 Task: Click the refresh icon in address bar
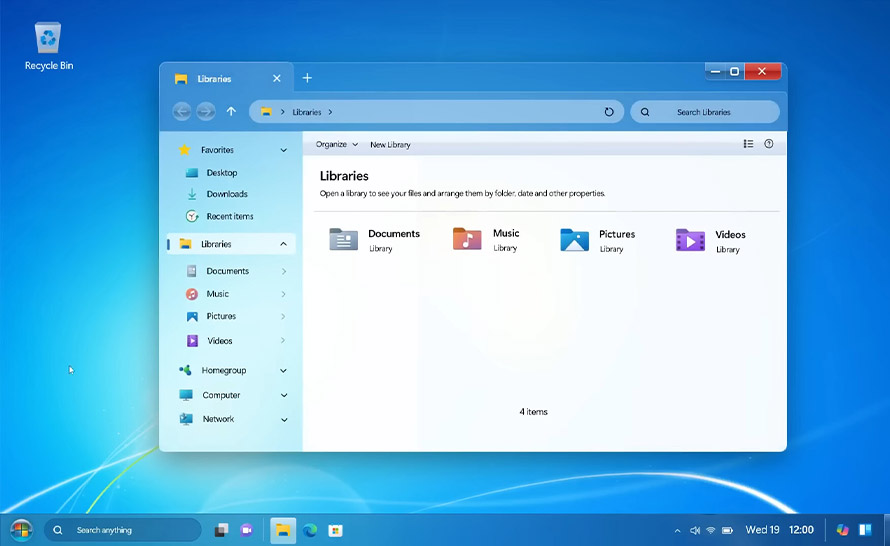click(609, 112)
